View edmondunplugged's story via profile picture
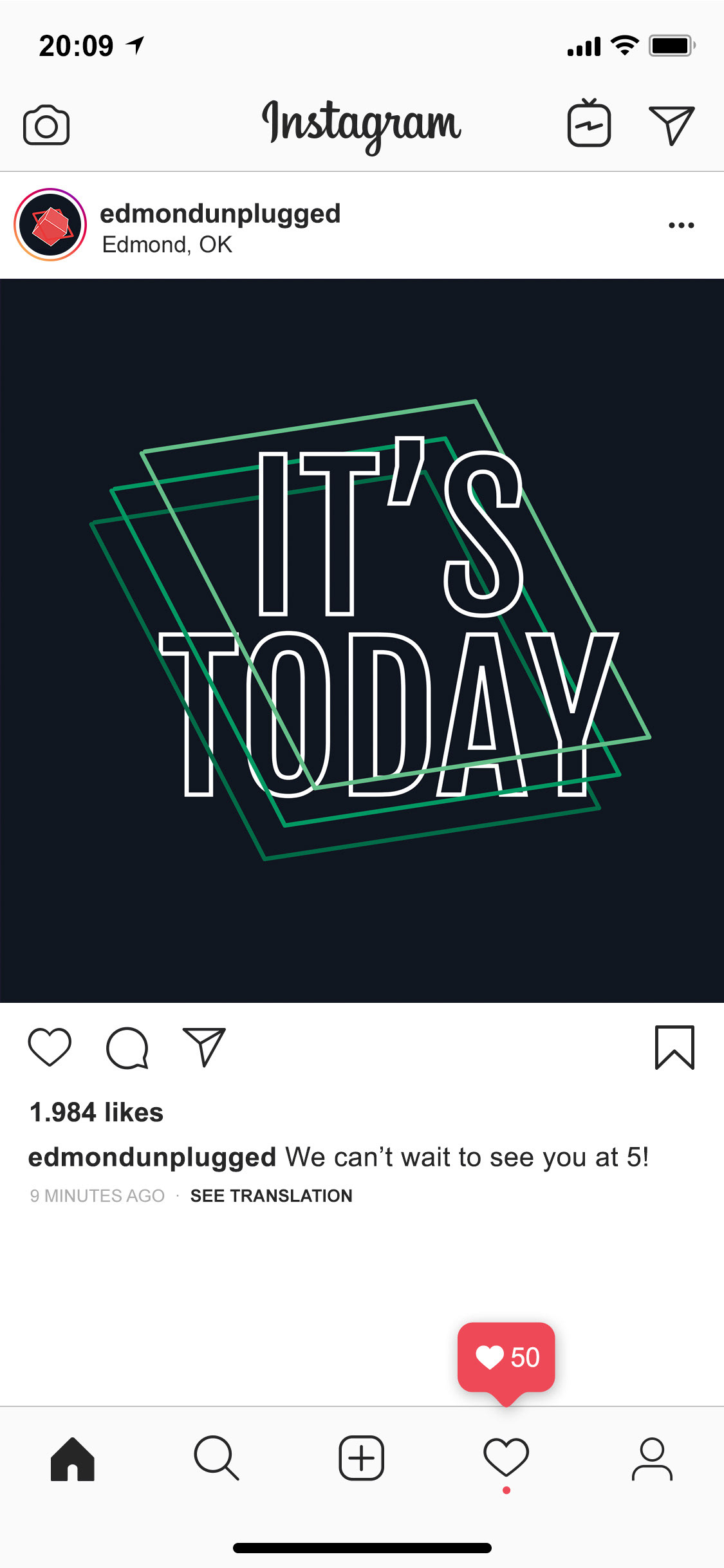Viewport: 724px width, 1568px height. 50,225
